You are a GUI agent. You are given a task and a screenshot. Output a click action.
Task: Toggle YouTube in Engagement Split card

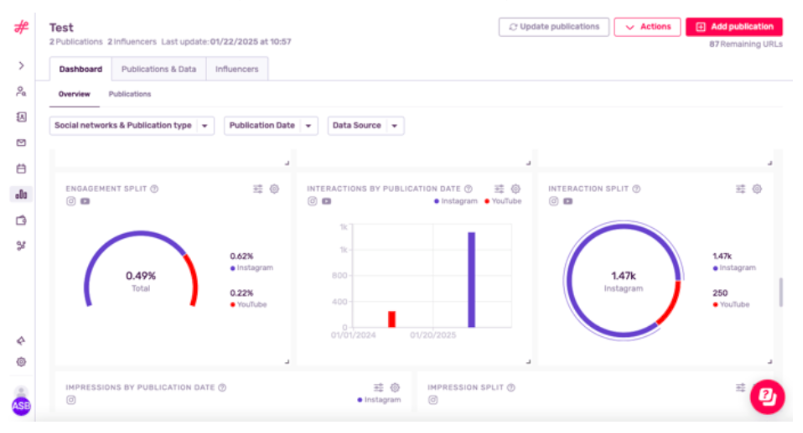pos(85,201)
